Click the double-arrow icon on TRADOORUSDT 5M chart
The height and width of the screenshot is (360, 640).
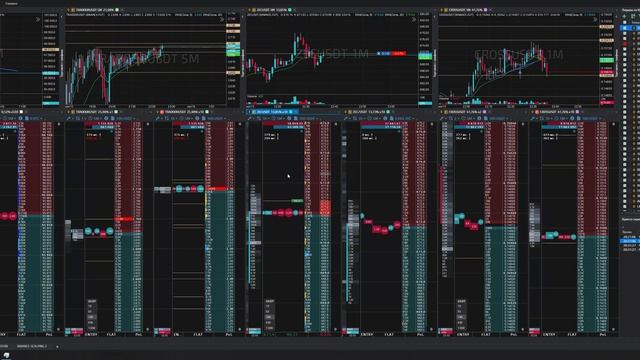pos(222,19)
